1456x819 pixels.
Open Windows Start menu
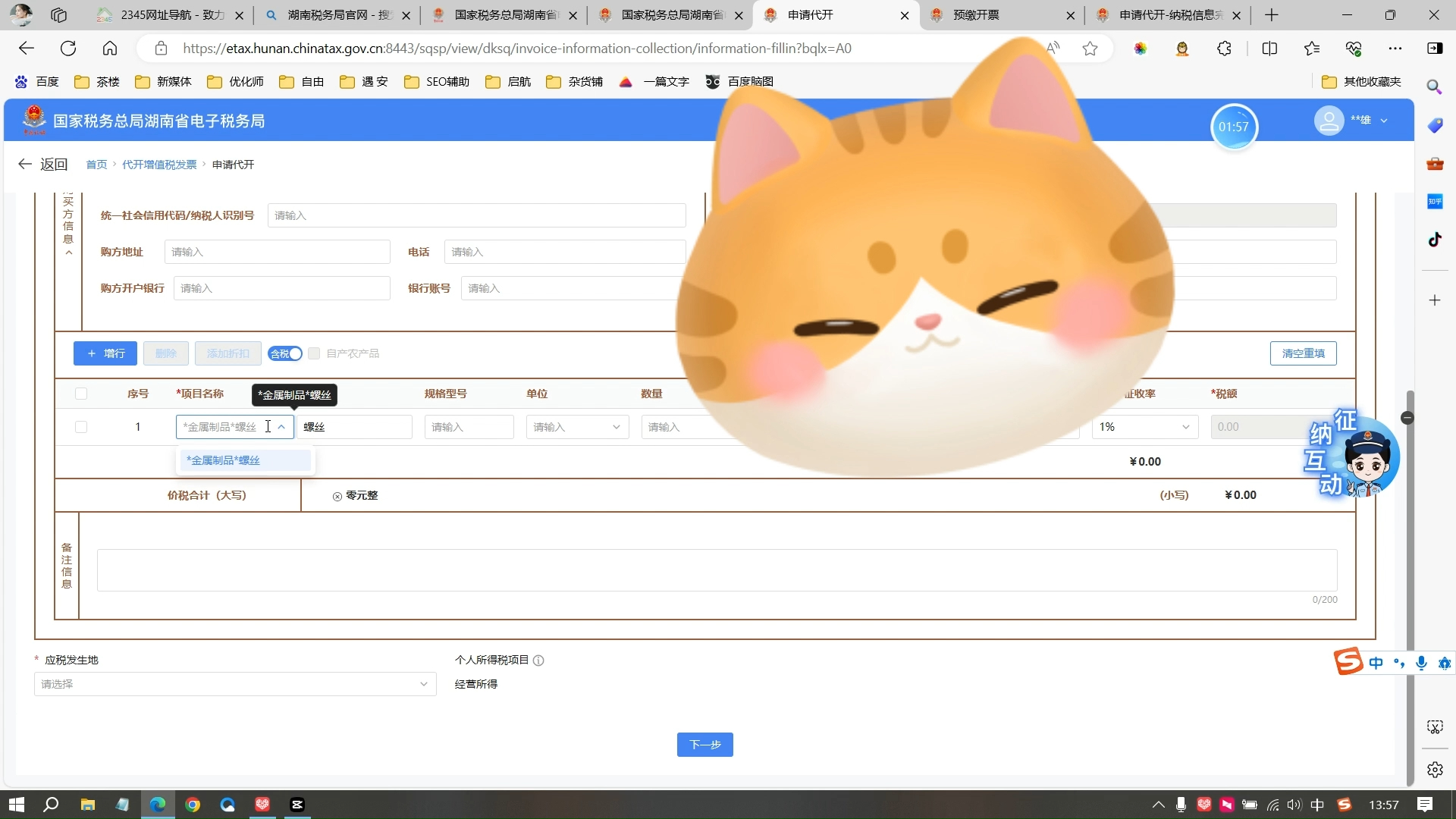pos(16,805)
